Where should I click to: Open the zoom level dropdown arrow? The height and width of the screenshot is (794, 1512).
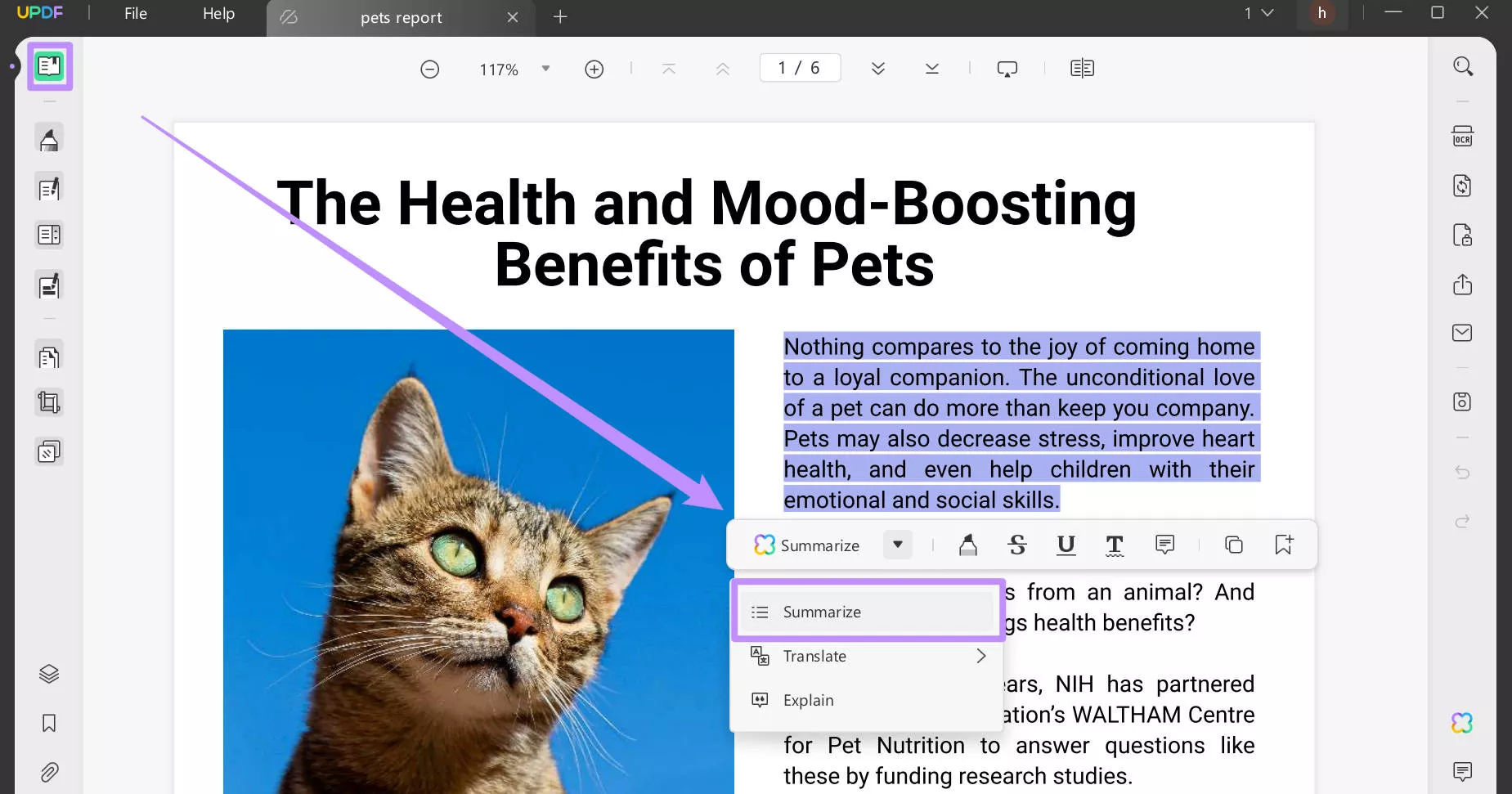pos(545,69)
